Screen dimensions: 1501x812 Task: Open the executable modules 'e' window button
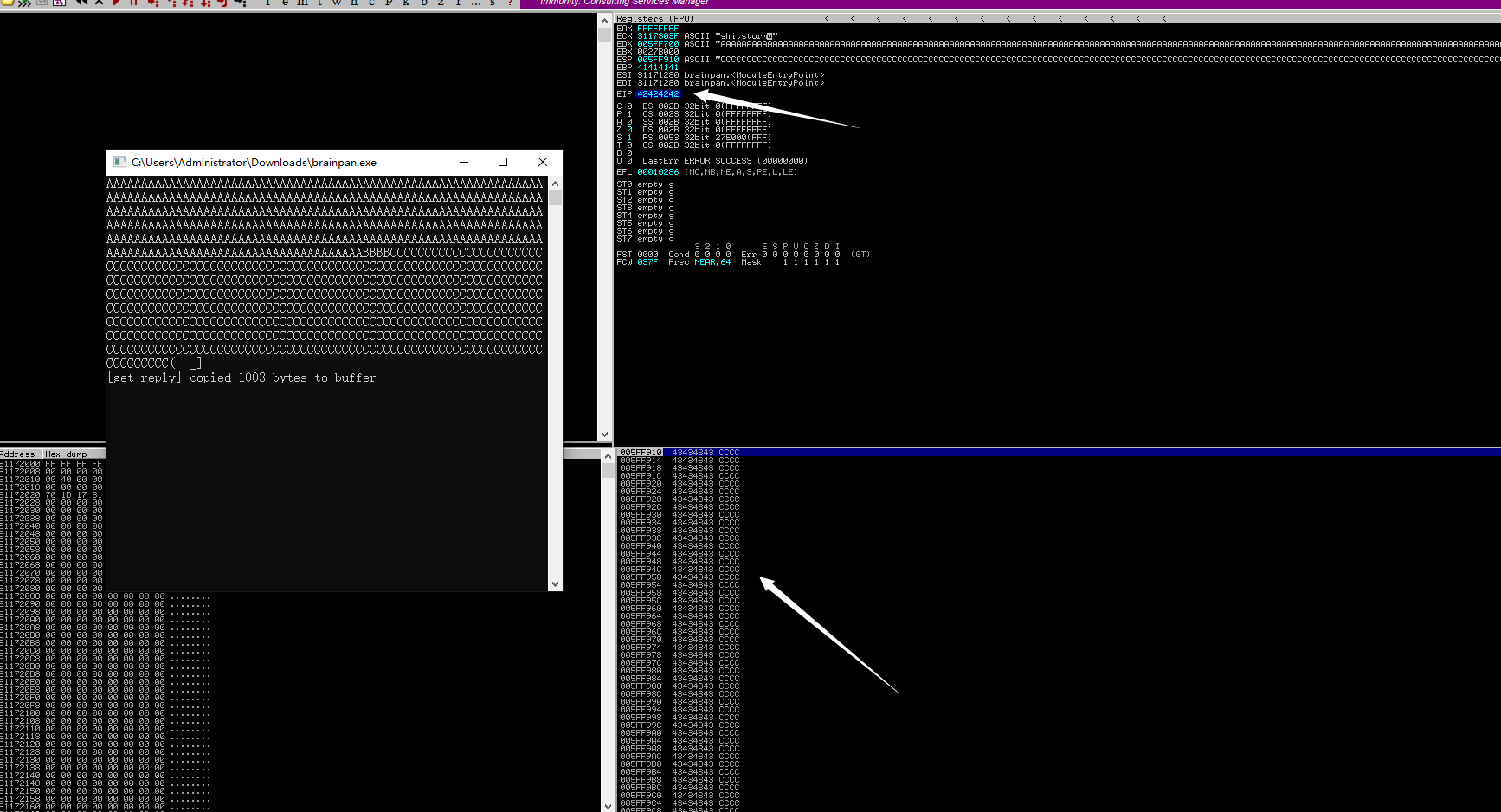click(285, 3)
